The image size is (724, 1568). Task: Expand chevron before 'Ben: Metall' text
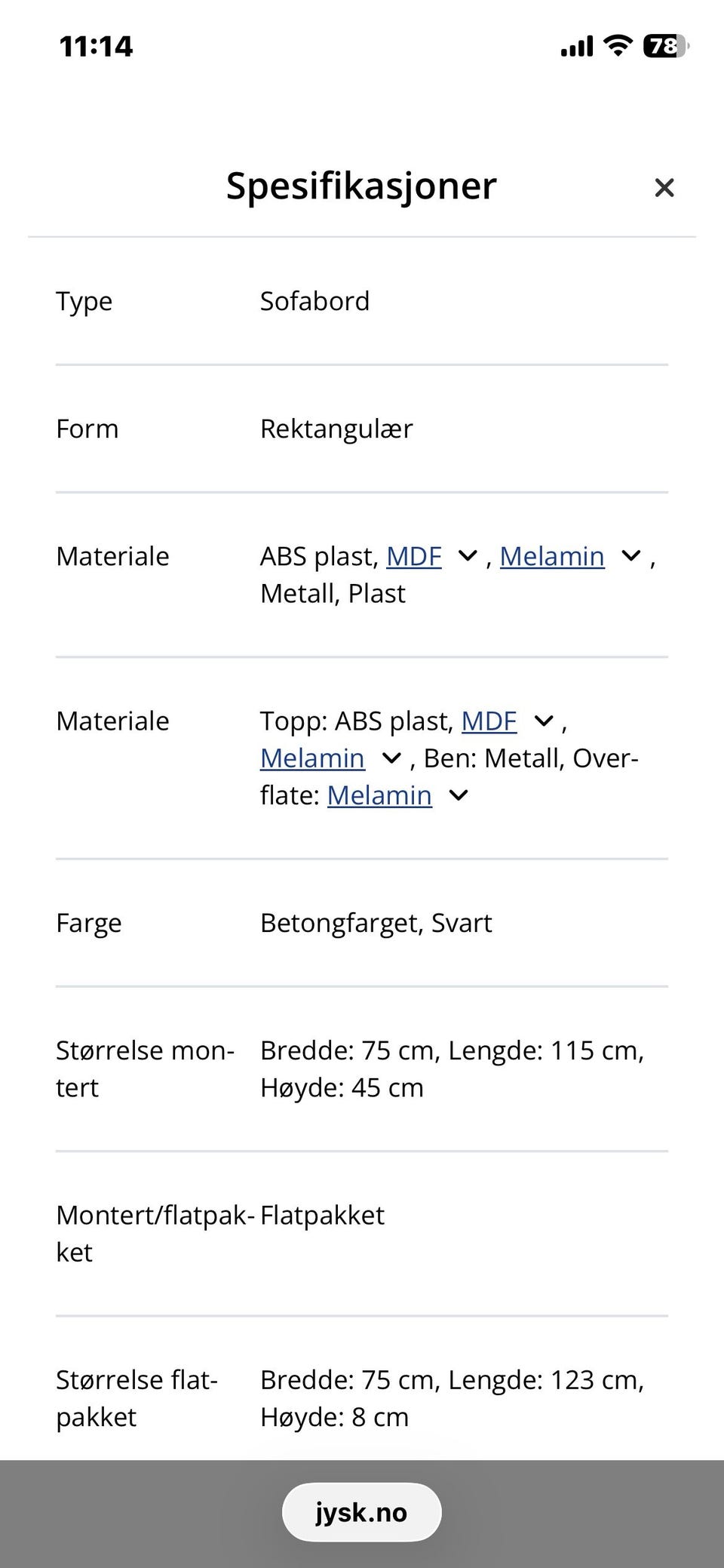pyautogui.click(x=391, y=758)
